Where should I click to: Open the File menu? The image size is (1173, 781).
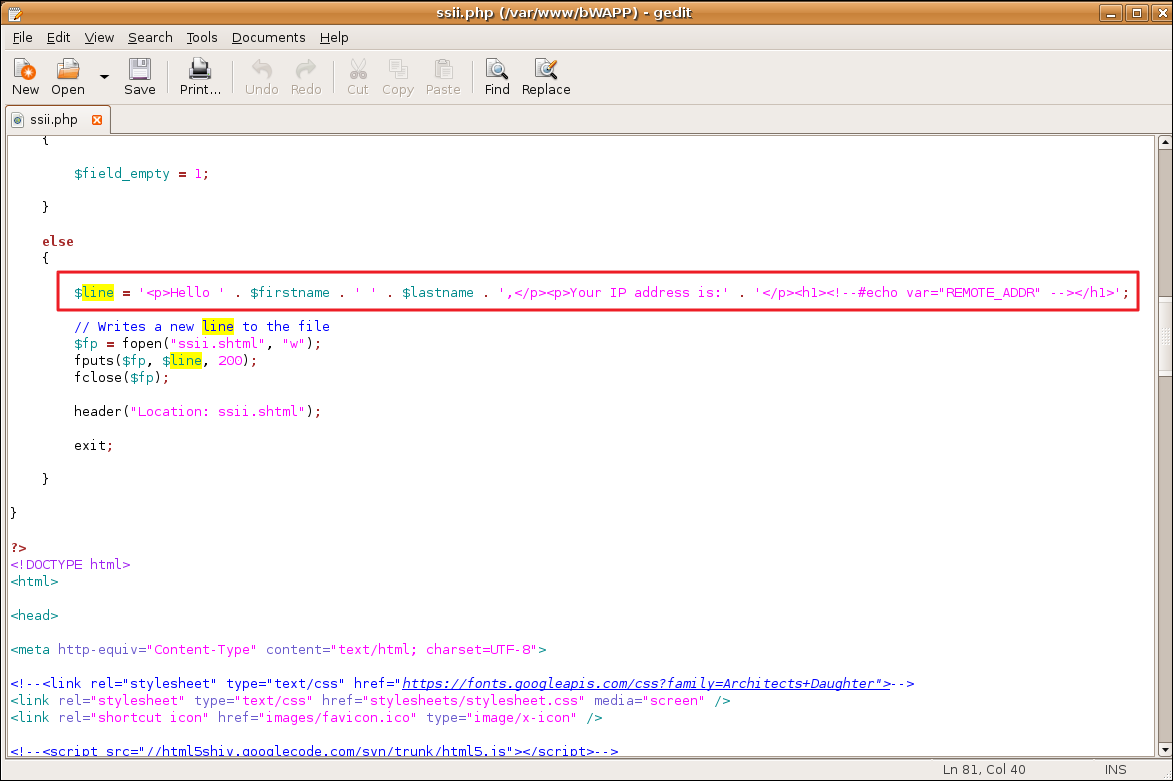click(x=22, y=37)
